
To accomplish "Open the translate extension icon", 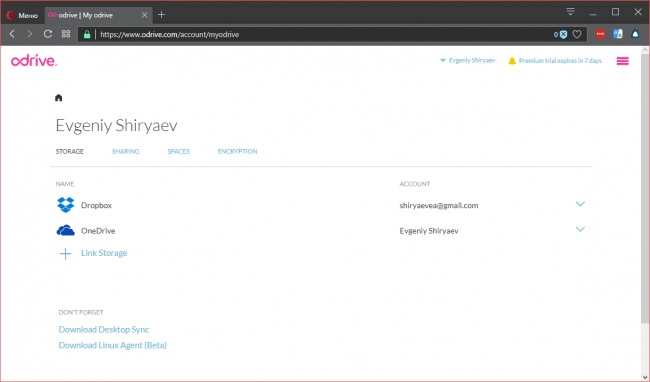I will click(x=618, y=34).
